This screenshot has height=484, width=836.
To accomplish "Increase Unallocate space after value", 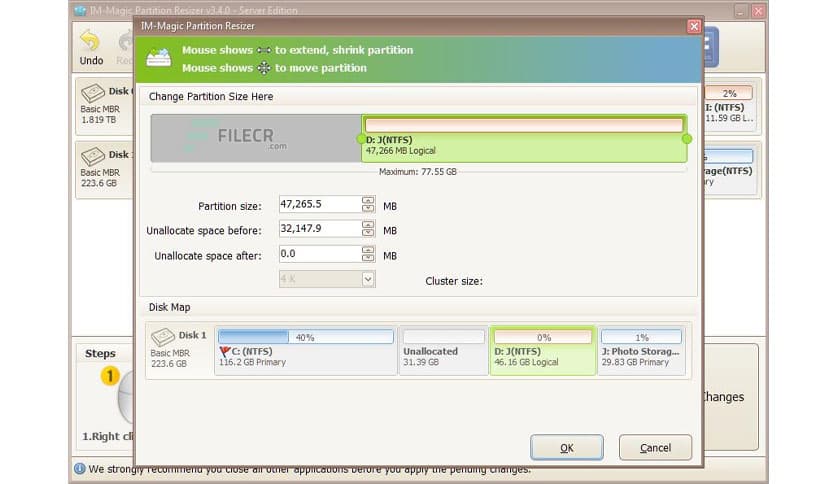I will tap(368, 250).
